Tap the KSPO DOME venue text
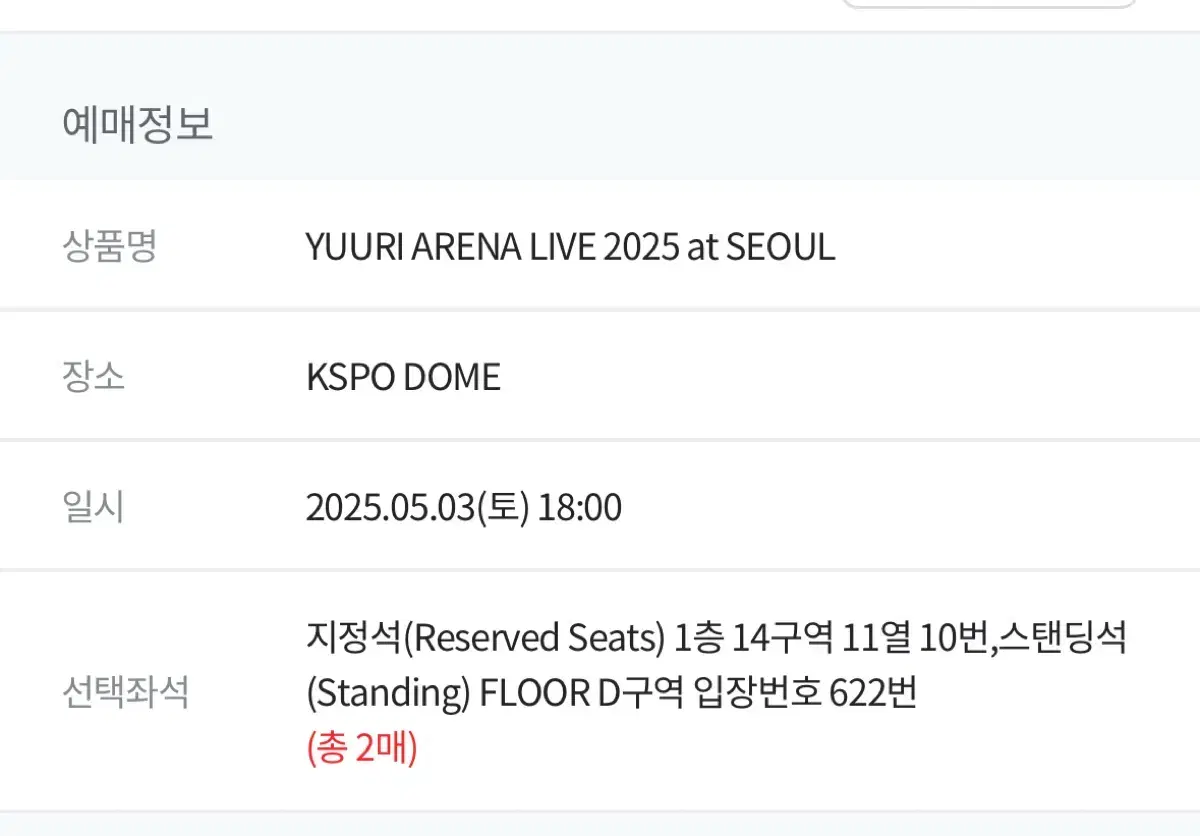This screenshot has width=1200, height=836. coord(403,377)
